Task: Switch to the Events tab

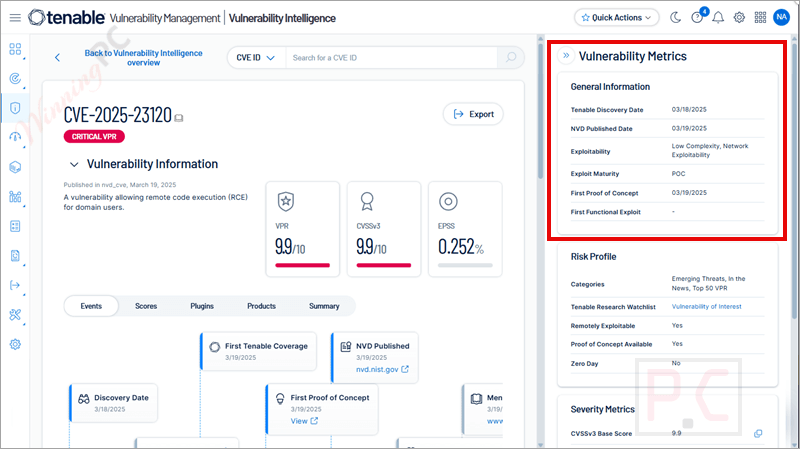Action: click(91, 306)
